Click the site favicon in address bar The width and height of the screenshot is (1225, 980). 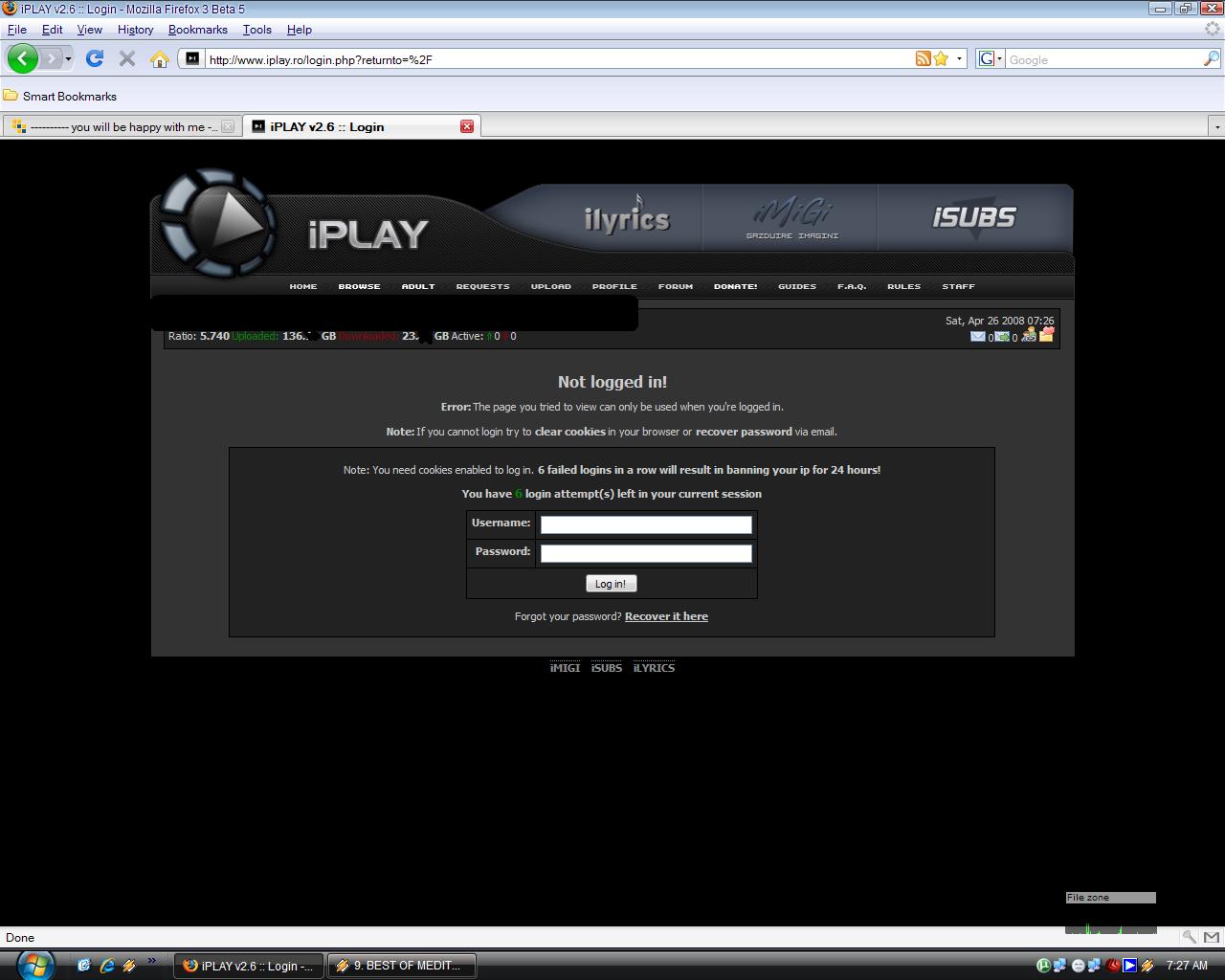point(192,58)
